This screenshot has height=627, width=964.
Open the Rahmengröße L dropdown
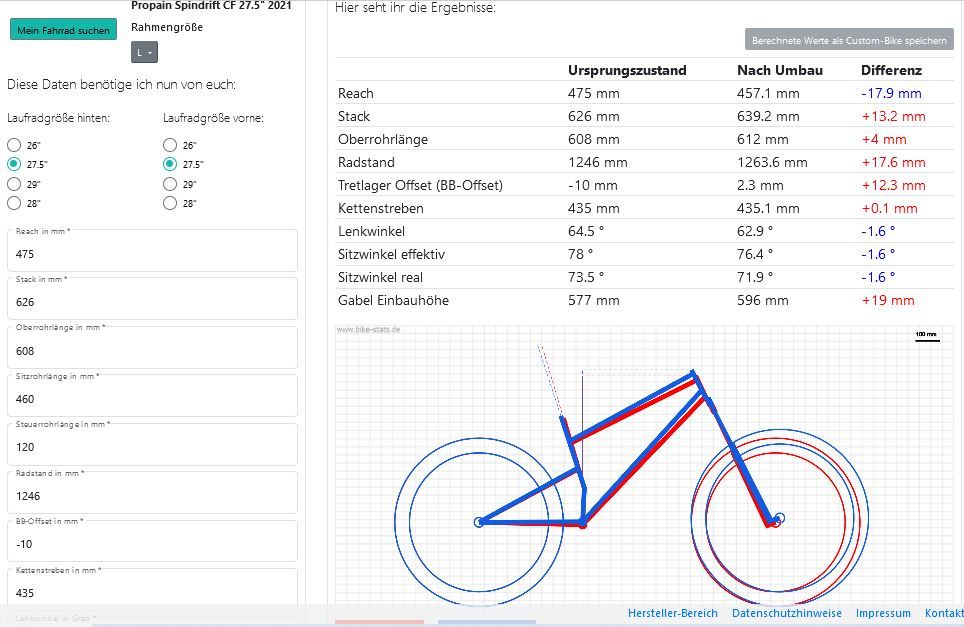point(144,52)
